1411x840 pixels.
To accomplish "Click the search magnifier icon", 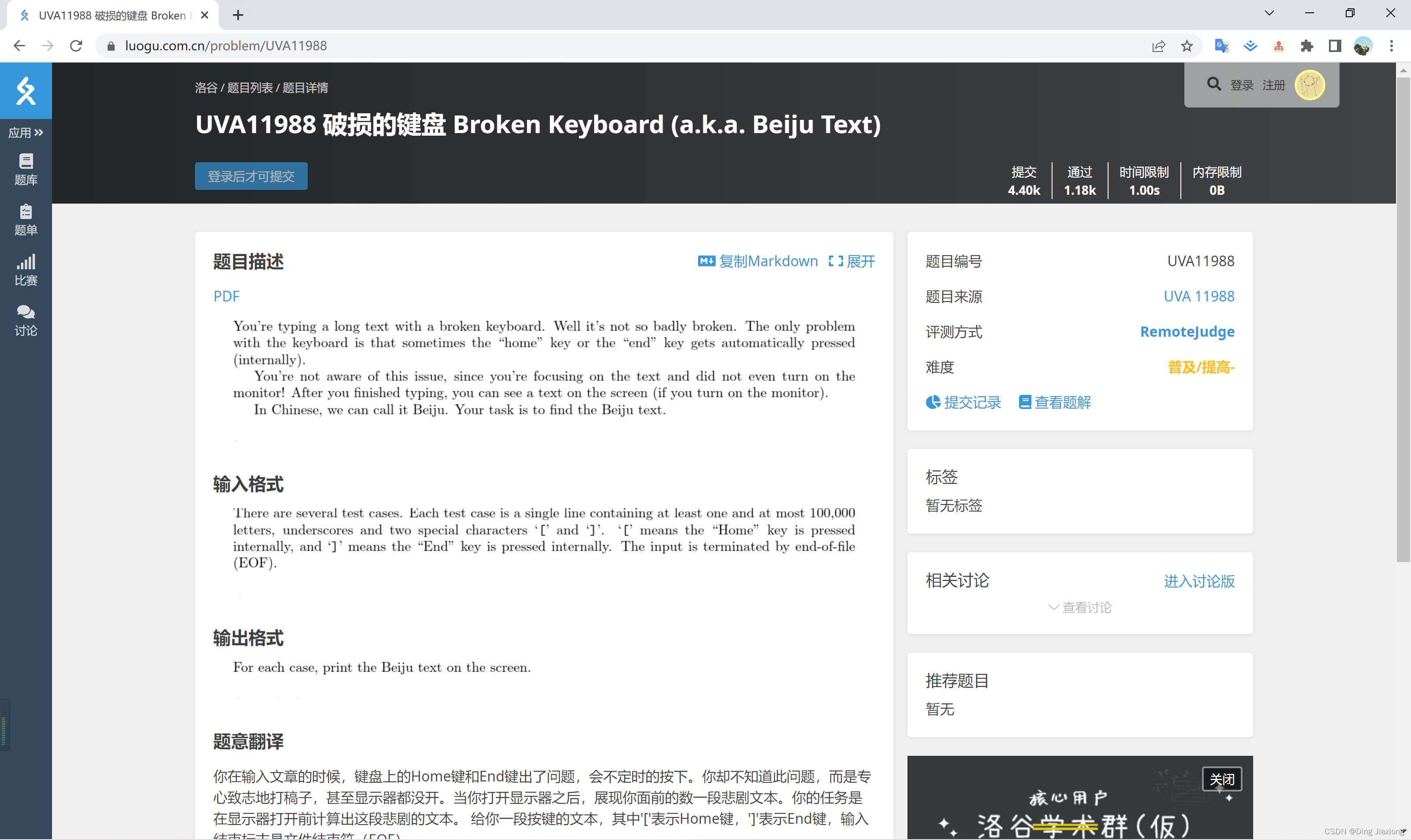I will click(1213, 84).
